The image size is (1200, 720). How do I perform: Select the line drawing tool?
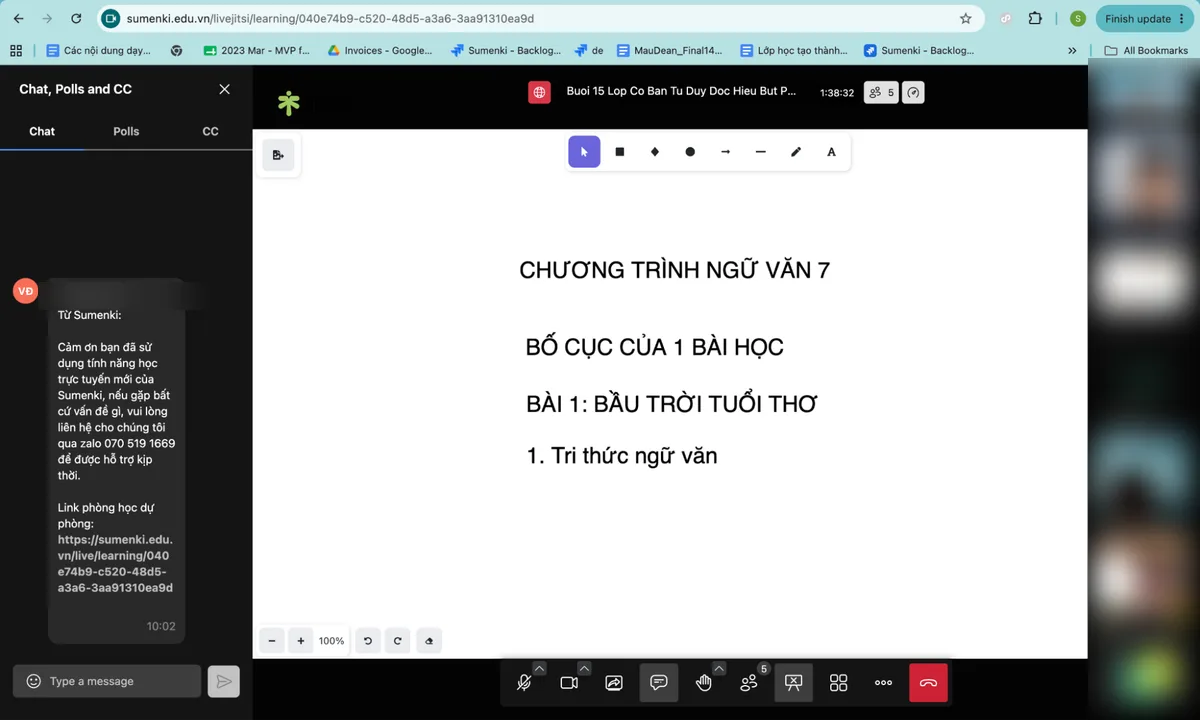(761, 152)
